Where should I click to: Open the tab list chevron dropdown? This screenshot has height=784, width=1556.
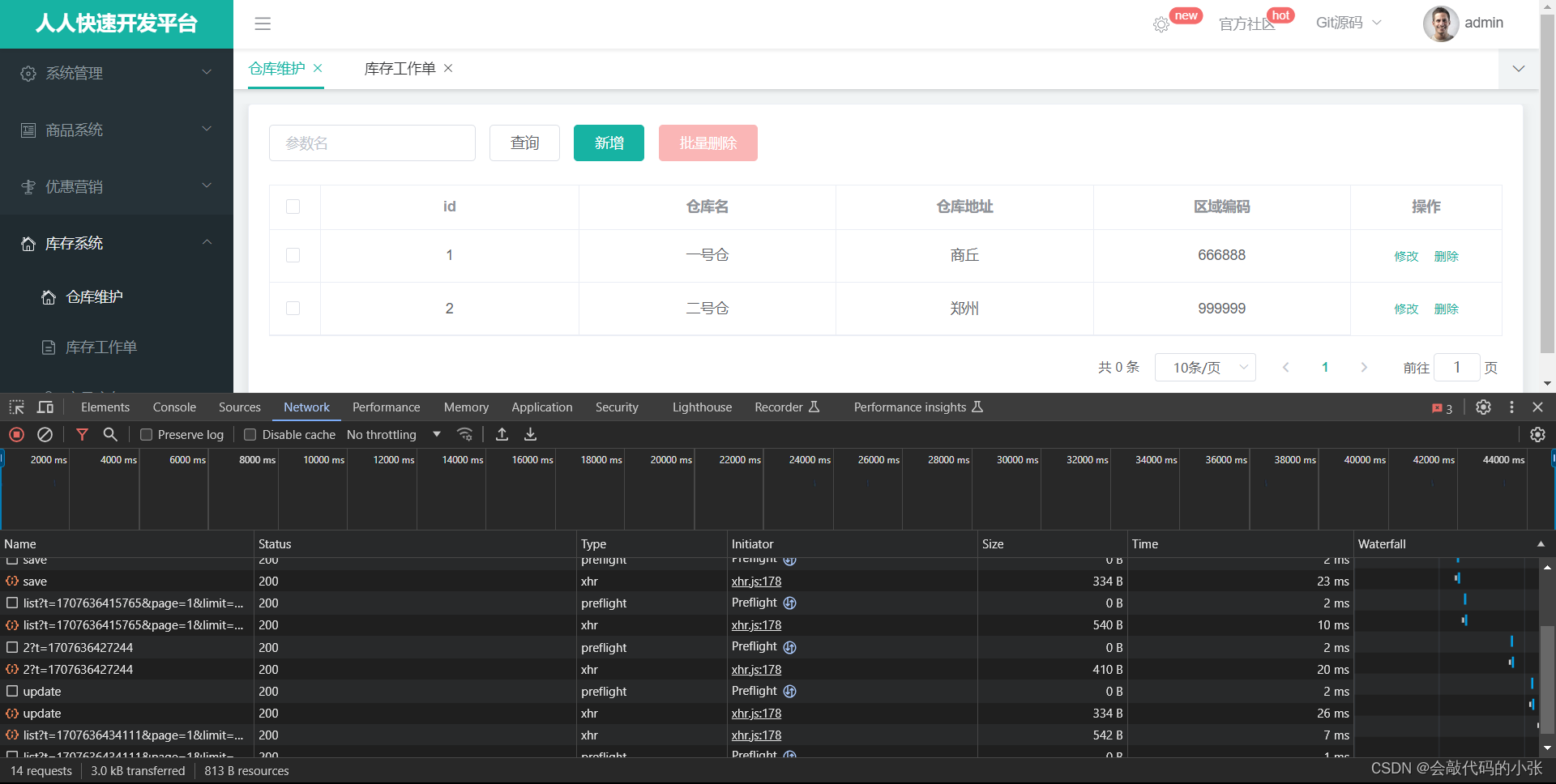coord(1519,69)
